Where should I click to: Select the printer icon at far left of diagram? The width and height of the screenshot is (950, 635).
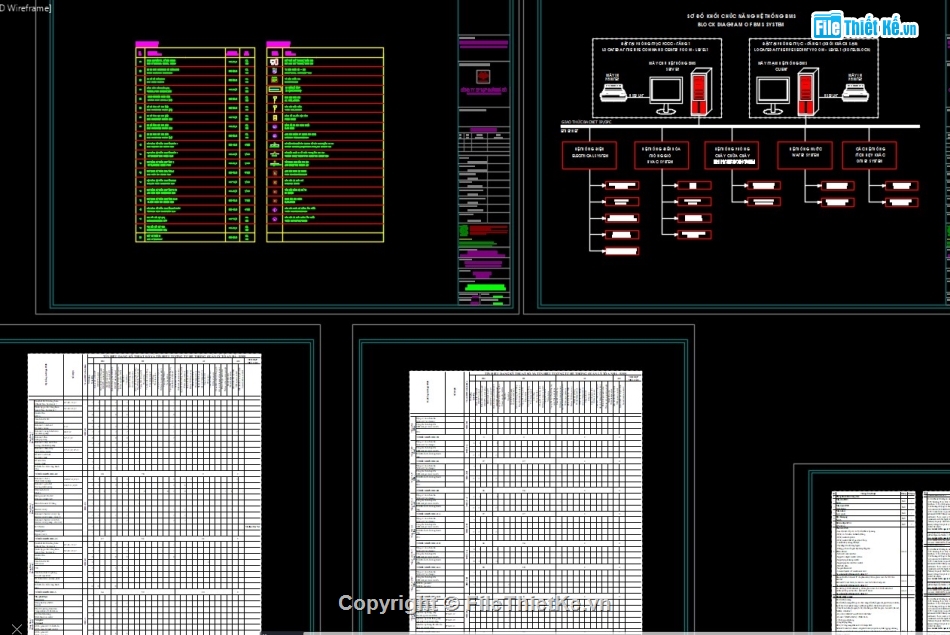pos(613,92)
